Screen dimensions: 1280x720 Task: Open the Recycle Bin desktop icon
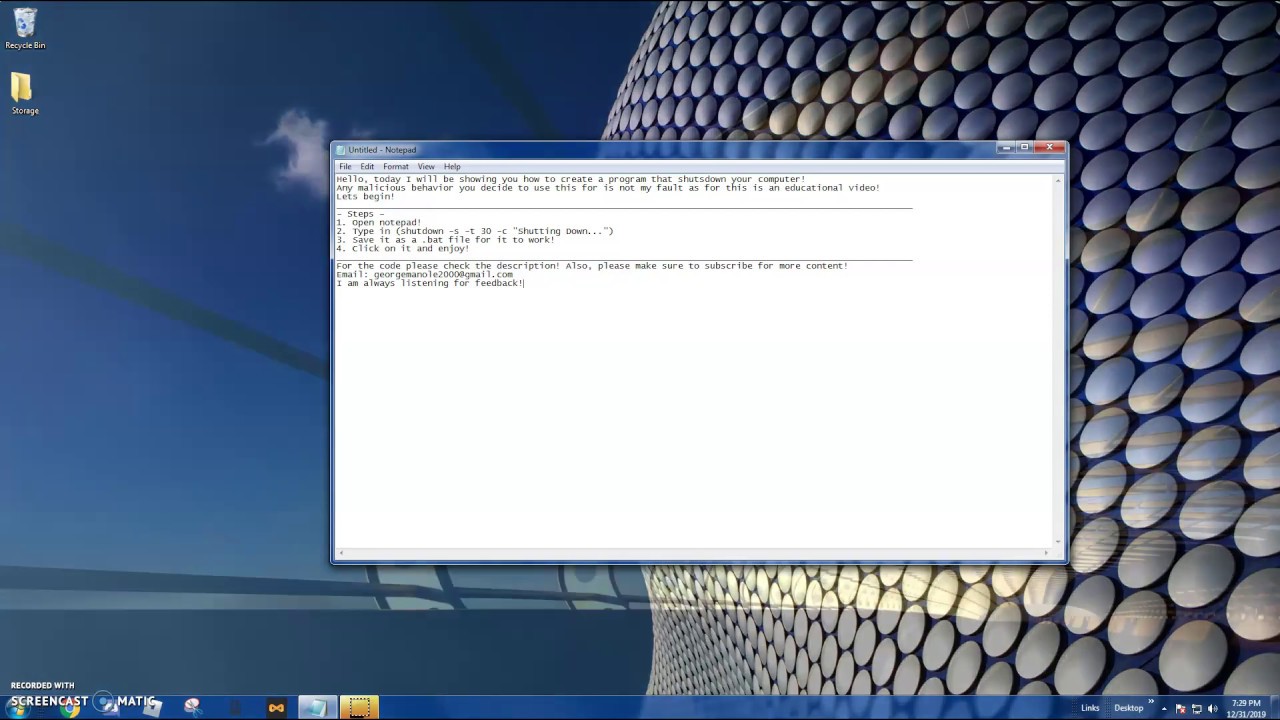(x=25, y=28)
